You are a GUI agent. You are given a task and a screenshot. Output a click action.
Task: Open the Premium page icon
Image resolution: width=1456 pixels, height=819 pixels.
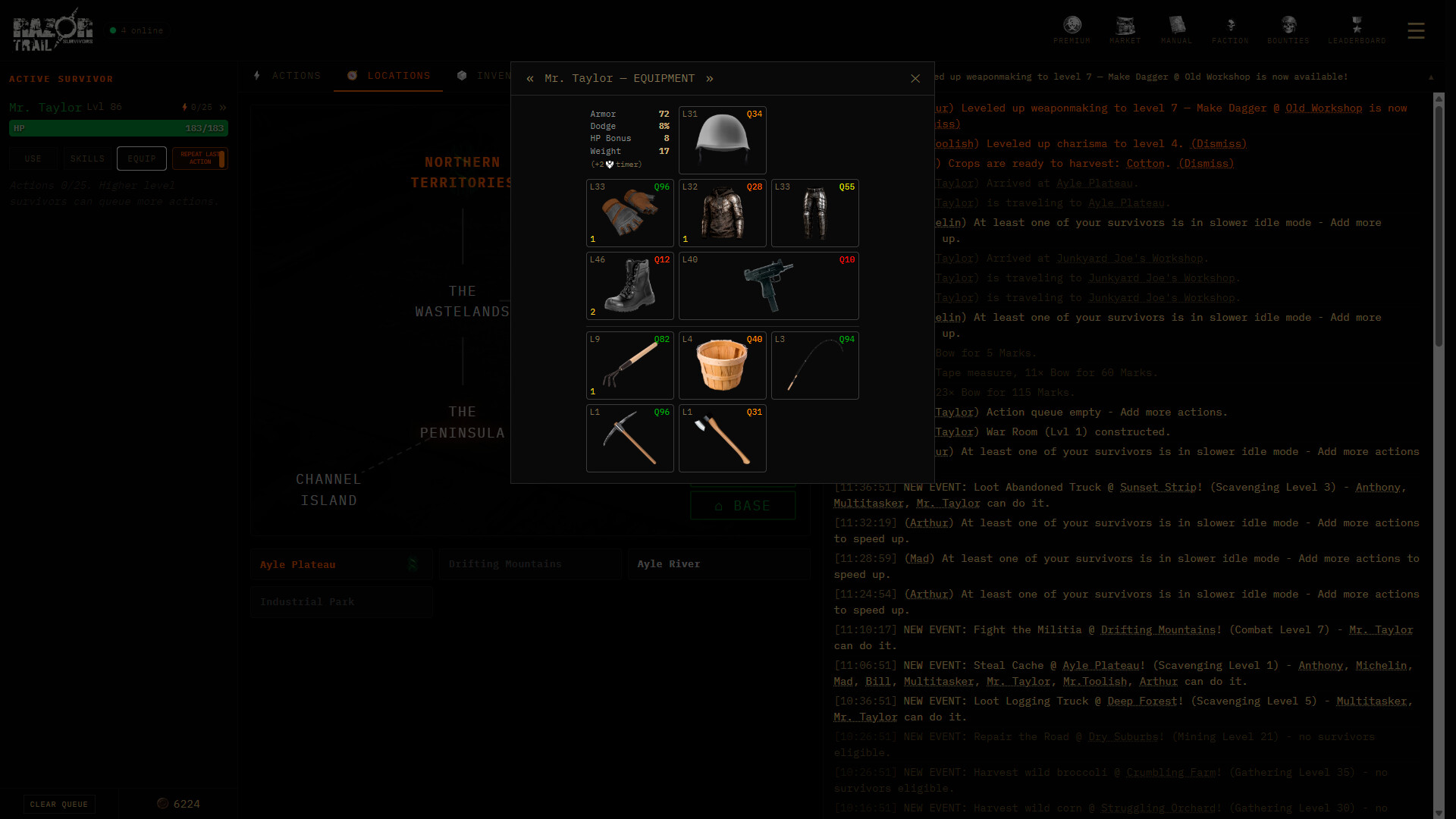click(x=1072, y=30)
